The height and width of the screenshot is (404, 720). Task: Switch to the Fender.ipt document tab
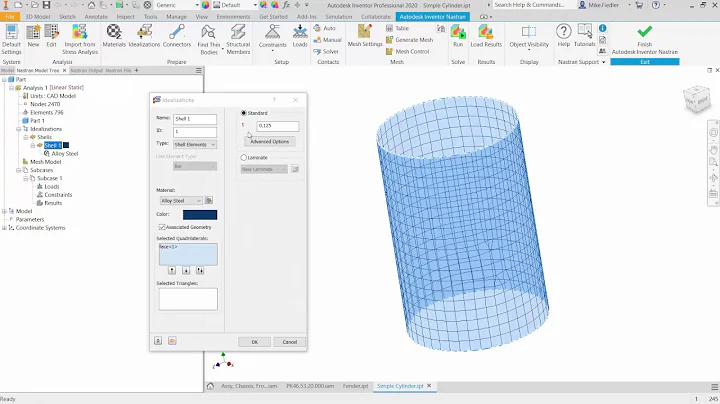[x=355, y=386]
